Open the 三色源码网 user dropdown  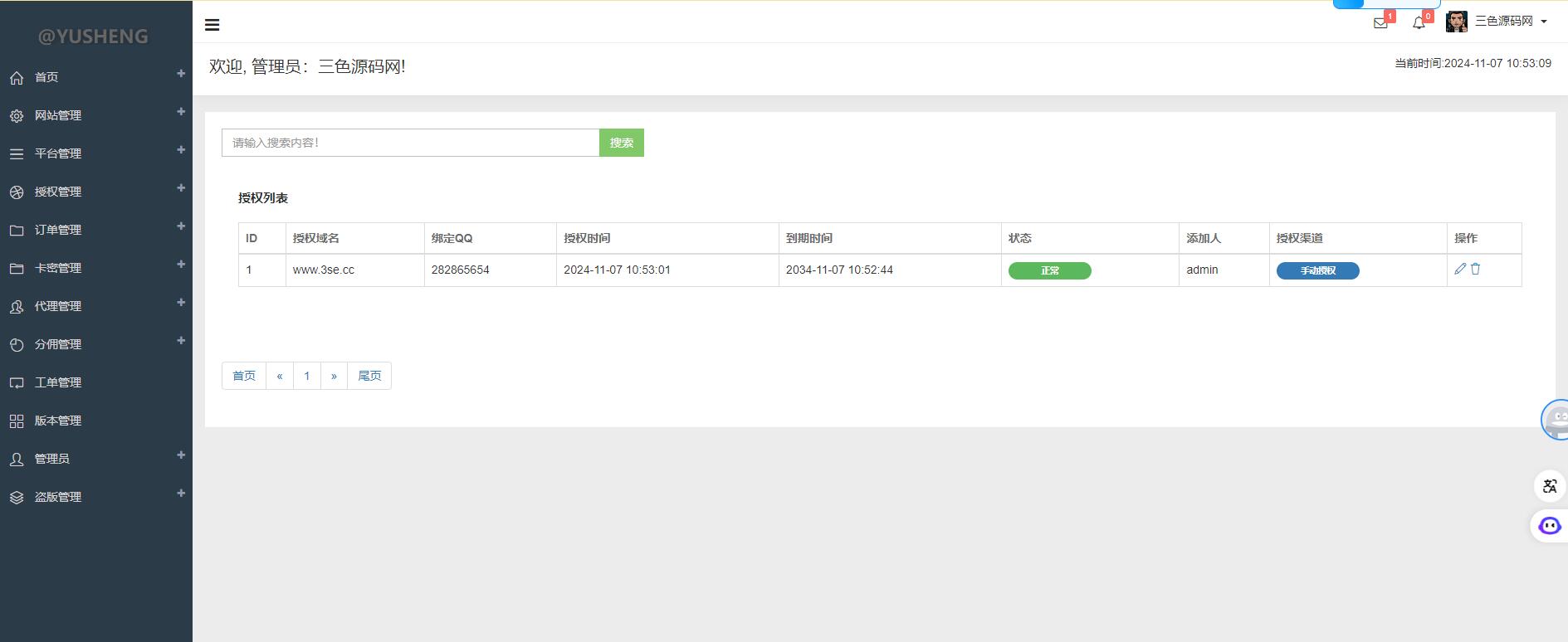click(x=1510, y=22)
